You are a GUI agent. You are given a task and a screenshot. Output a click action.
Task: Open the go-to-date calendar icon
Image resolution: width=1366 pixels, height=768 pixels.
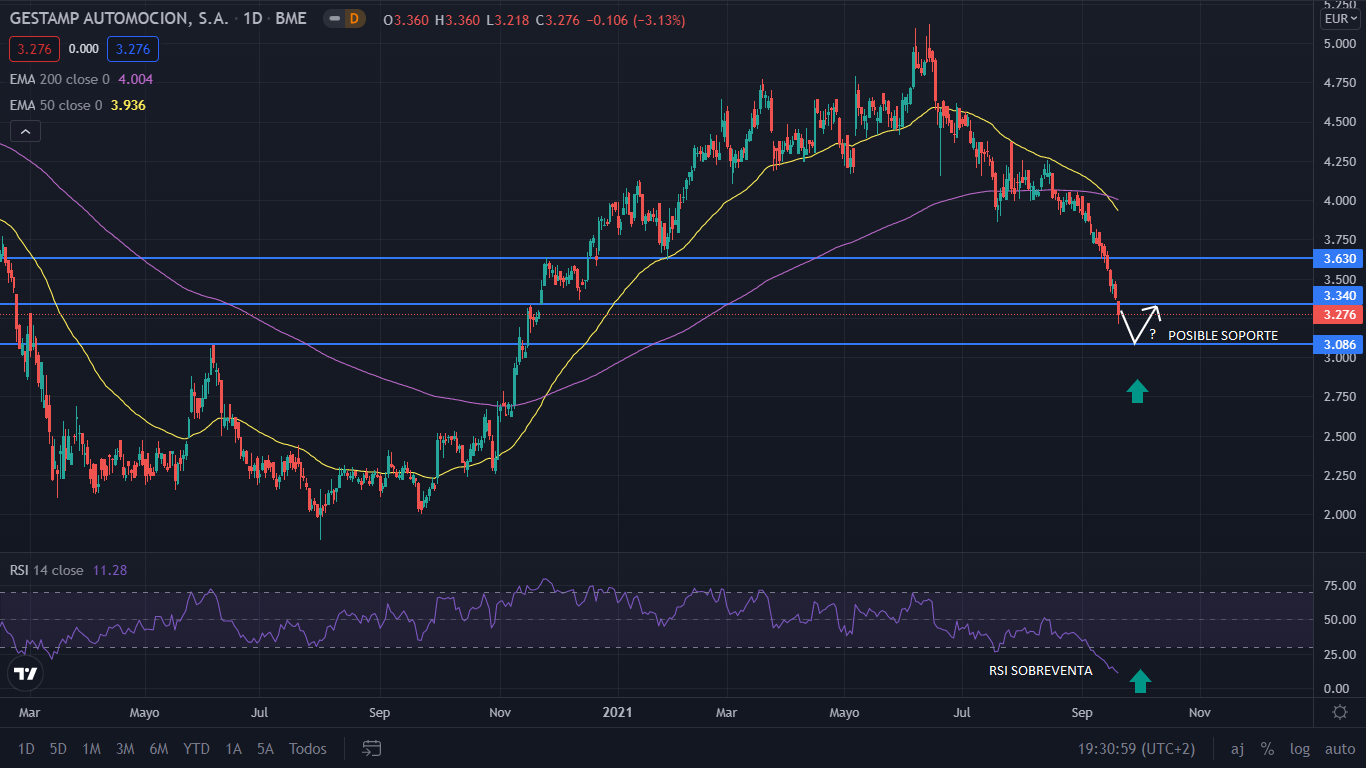pyautogui.click(x=372, y=748)
